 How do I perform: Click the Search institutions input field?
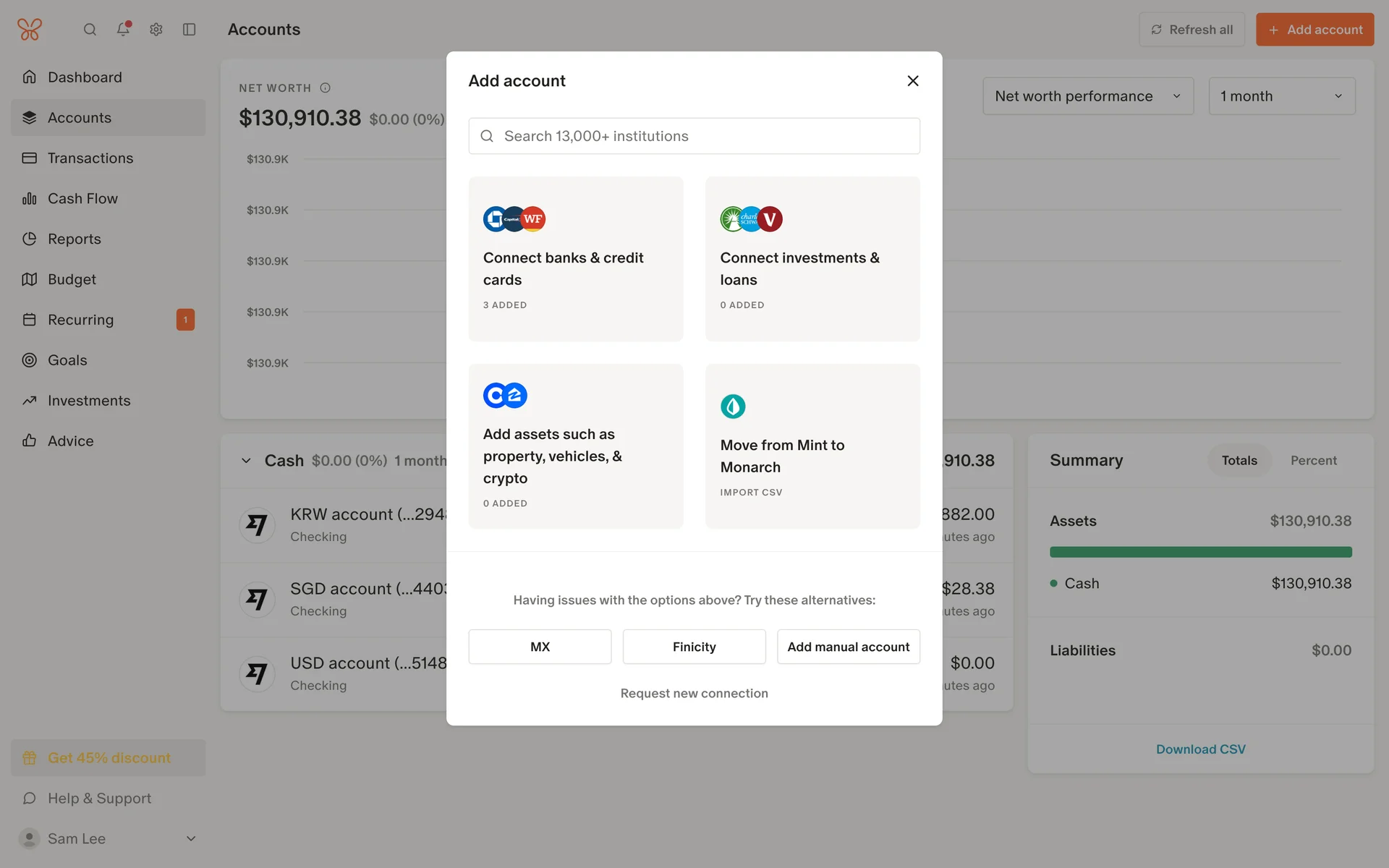click(694, 136)
